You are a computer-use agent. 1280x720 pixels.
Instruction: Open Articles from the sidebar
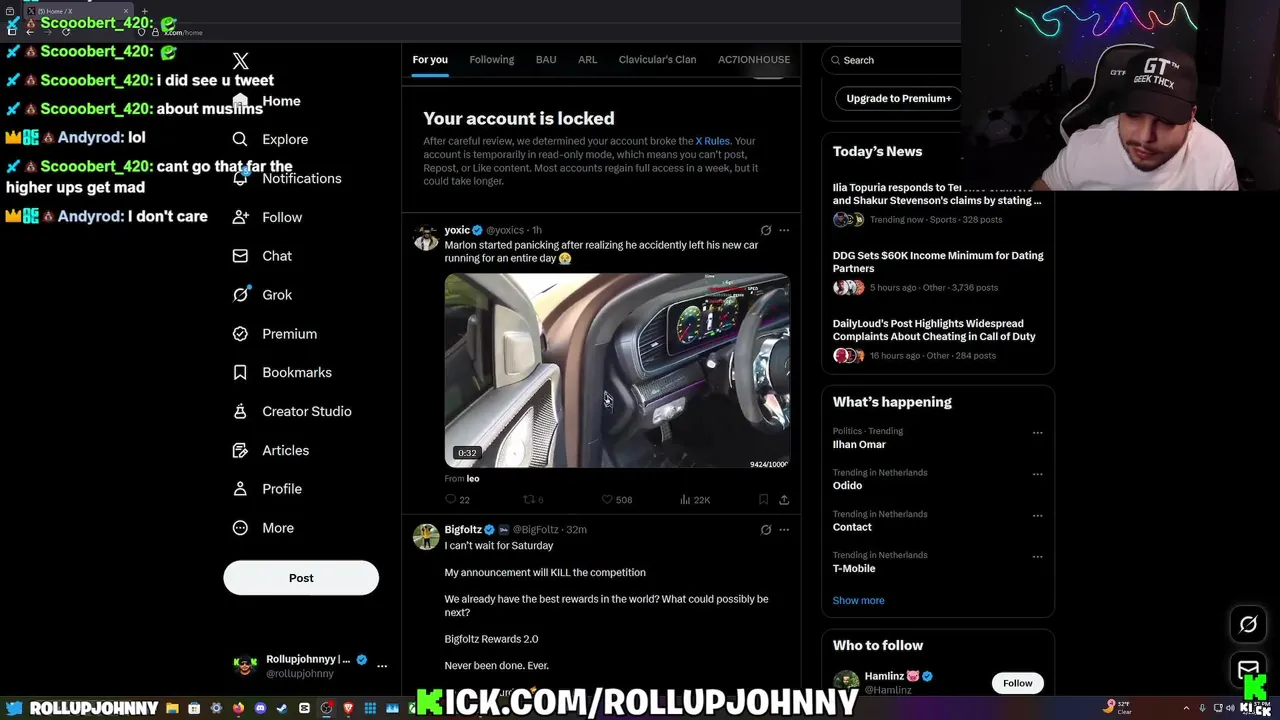point(270,450)
